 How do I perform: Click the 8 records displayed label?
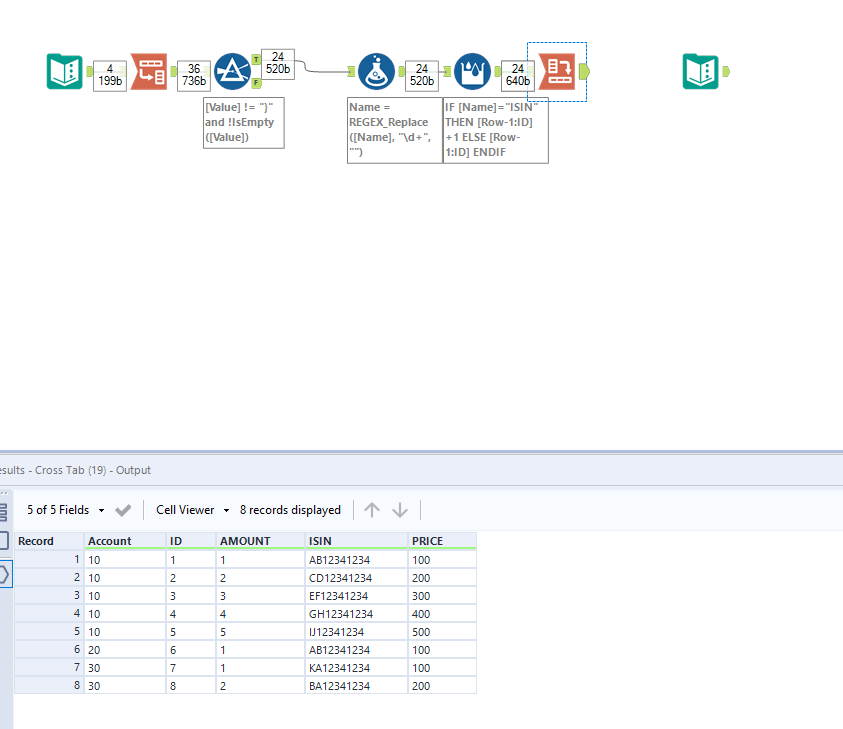tap(290, 510)
